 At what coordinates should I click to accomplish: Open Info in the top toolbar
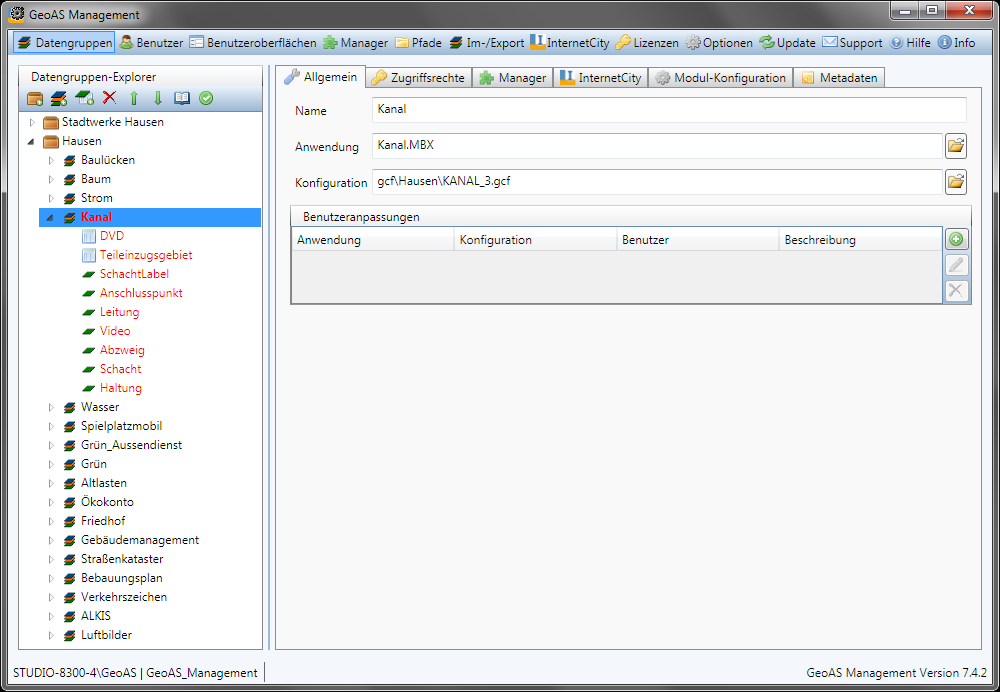957,43
